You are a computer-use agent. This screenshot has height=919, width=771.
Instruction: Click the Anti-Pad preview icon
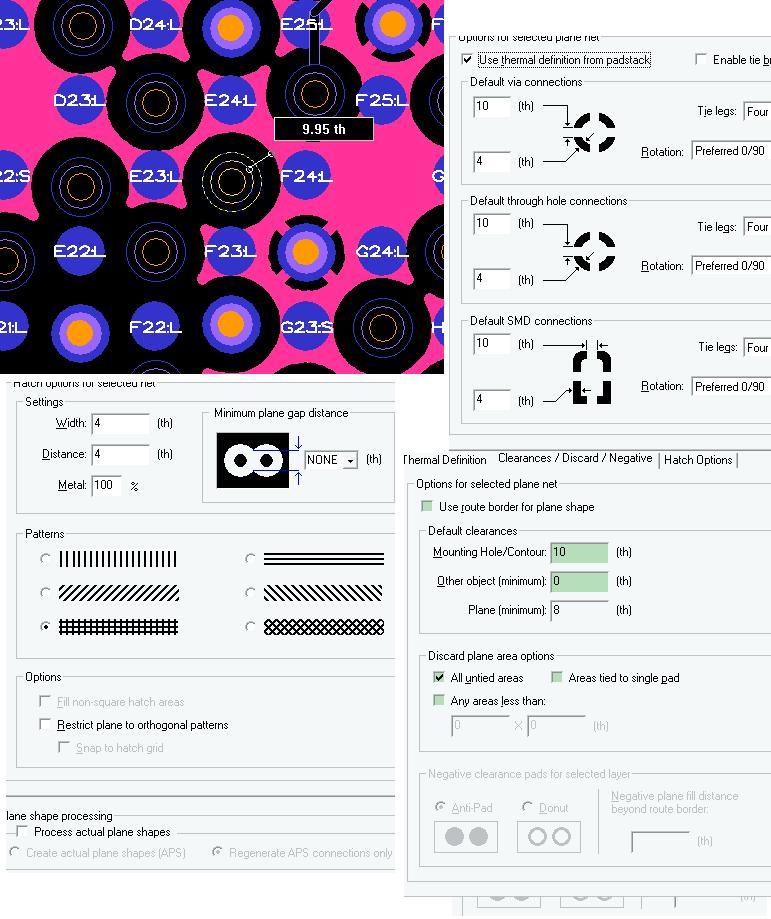(x=466, y=836)
